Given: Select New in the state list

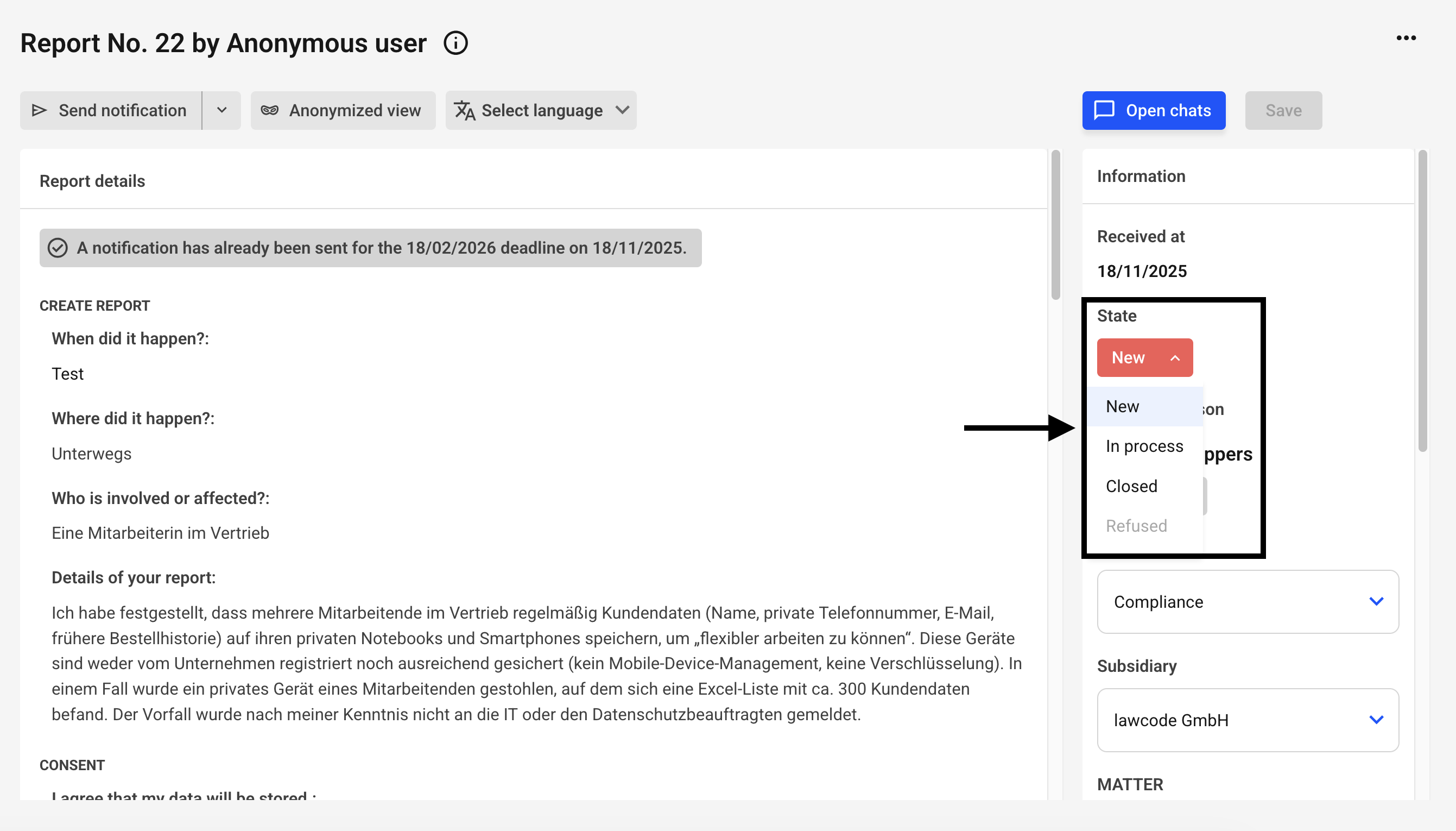Looking at the screenshot, I should 1122,406.
